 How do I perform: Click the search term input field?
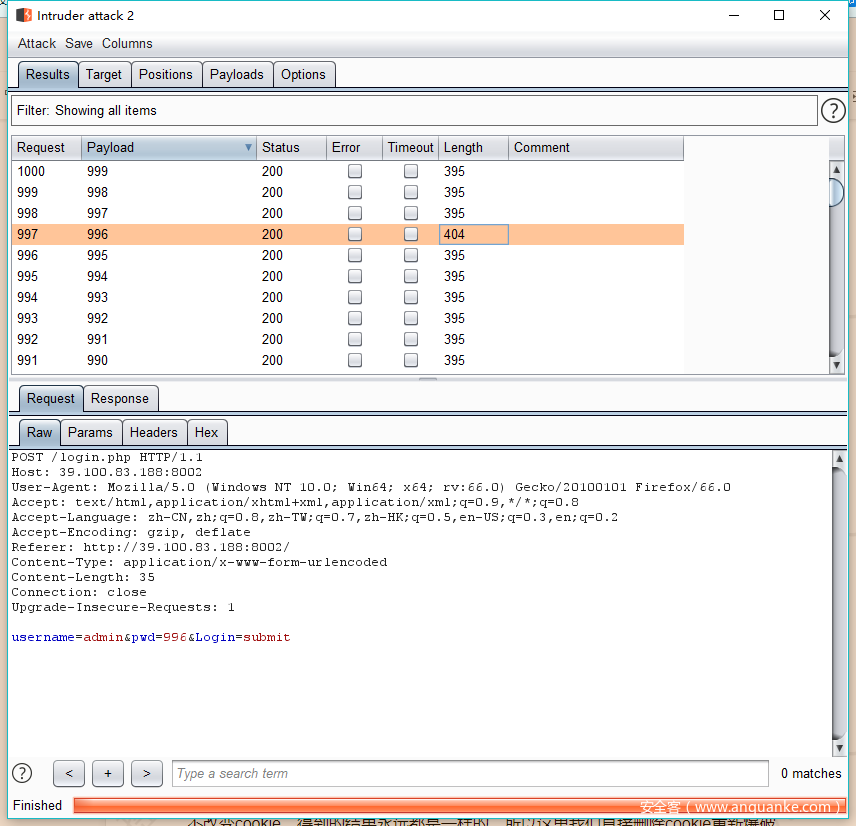pos(470,773)
